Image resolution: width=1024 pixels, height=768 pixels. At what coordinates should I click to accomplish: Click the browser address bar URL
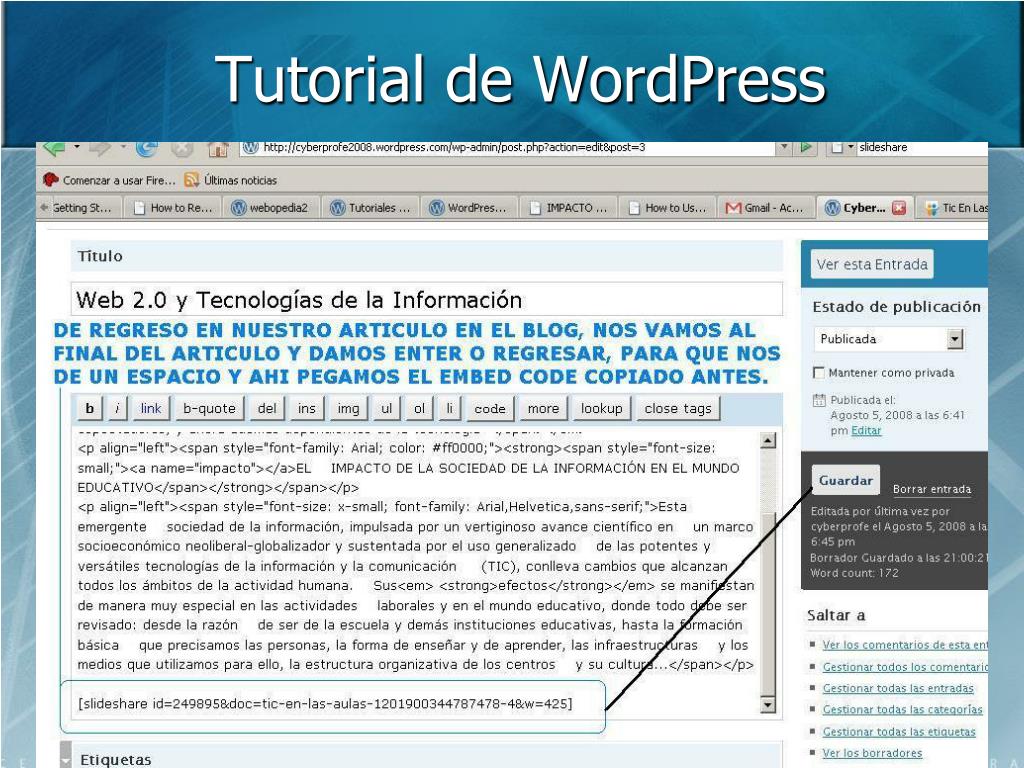454,148
